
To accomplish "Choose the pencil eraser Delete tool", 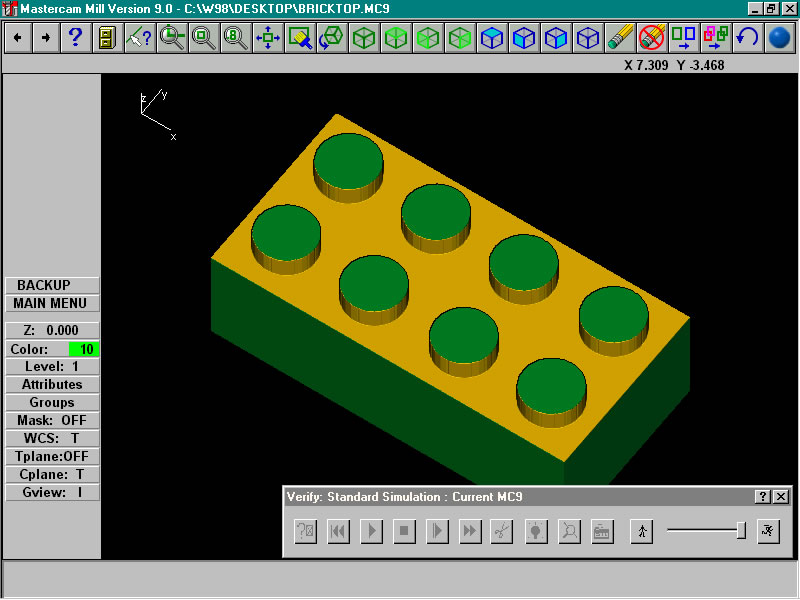I will pyautogui.click(x=620, y=37).
